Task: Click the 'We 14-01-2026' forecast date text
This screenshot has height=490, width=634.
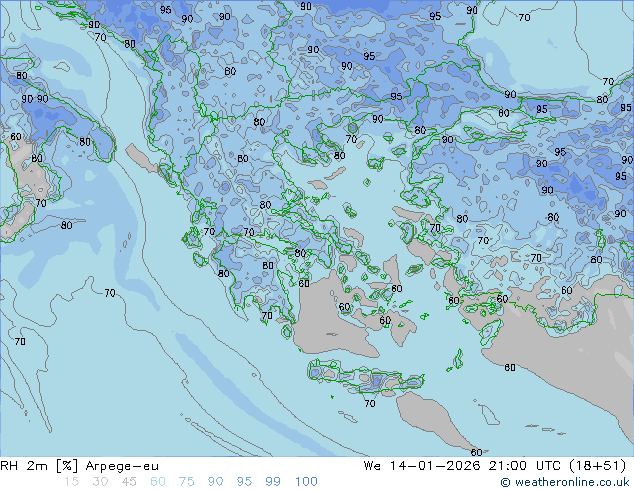Action: (422, 466)
